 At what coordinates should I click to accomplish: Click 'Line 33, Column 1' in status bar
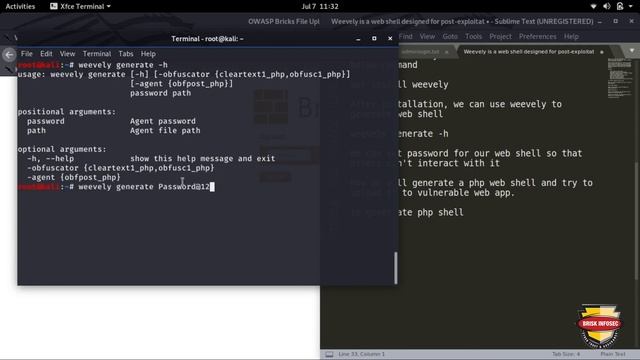click(x=361, y=354)
